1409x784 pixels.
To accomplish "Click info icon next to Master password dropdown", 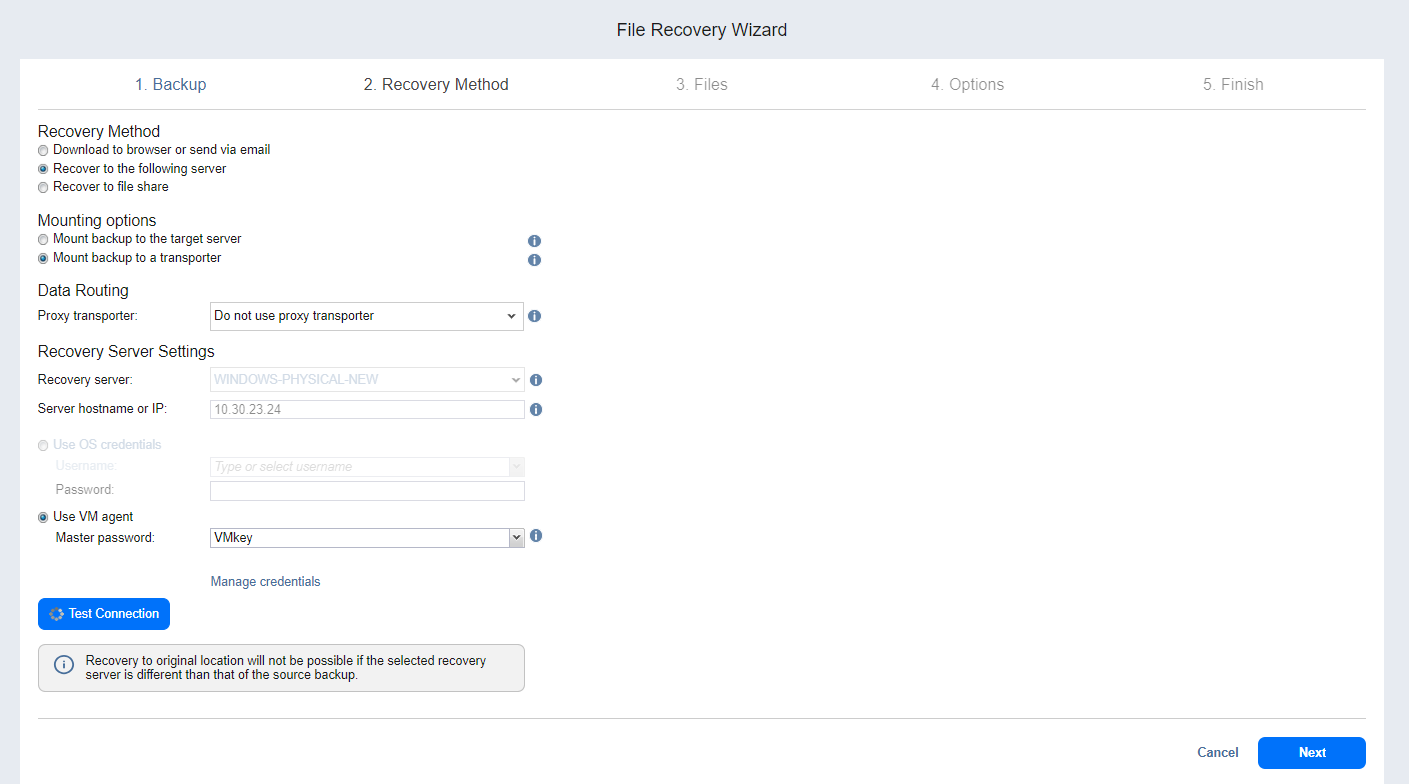I will (x=536, y=536).
